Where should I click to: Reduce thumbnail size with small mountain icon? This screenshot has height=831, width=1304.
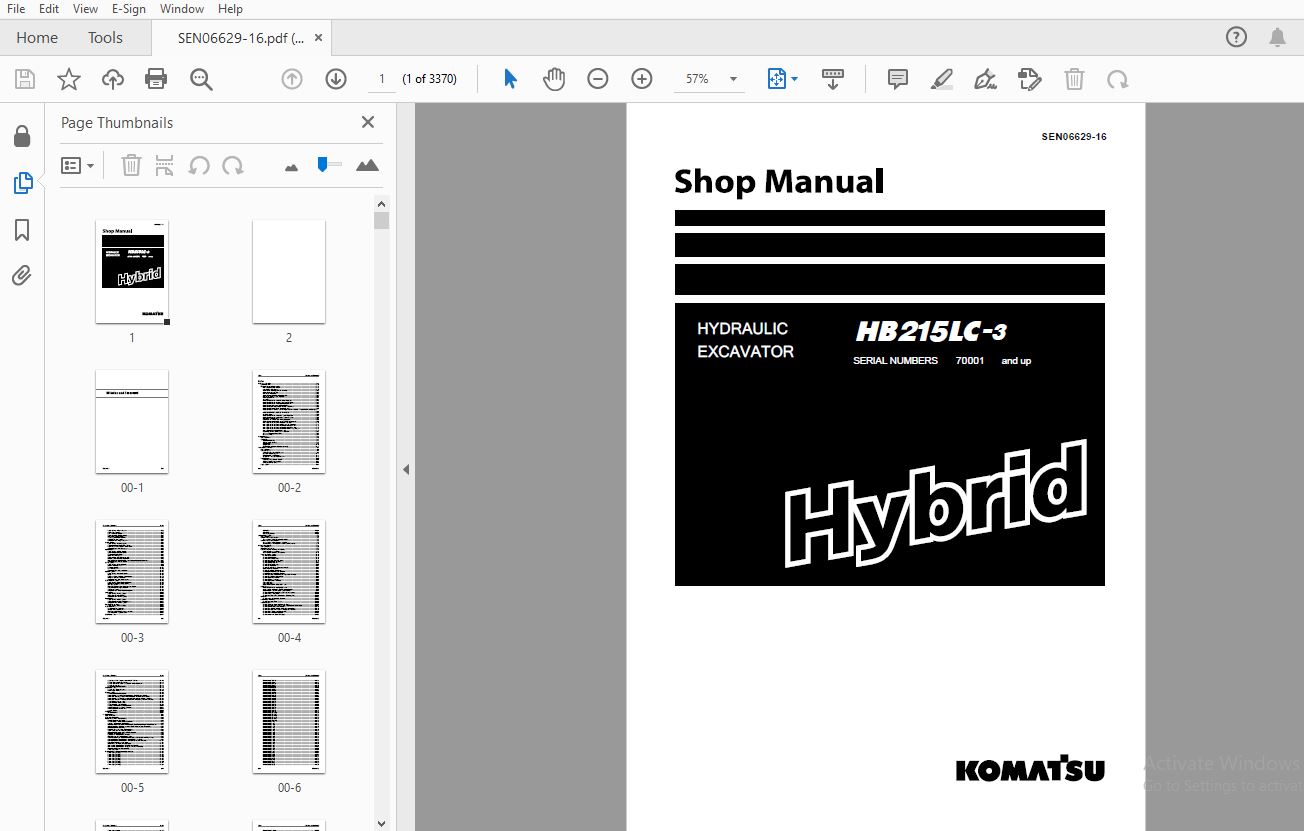pyautogui.click(x=291, y=167)
